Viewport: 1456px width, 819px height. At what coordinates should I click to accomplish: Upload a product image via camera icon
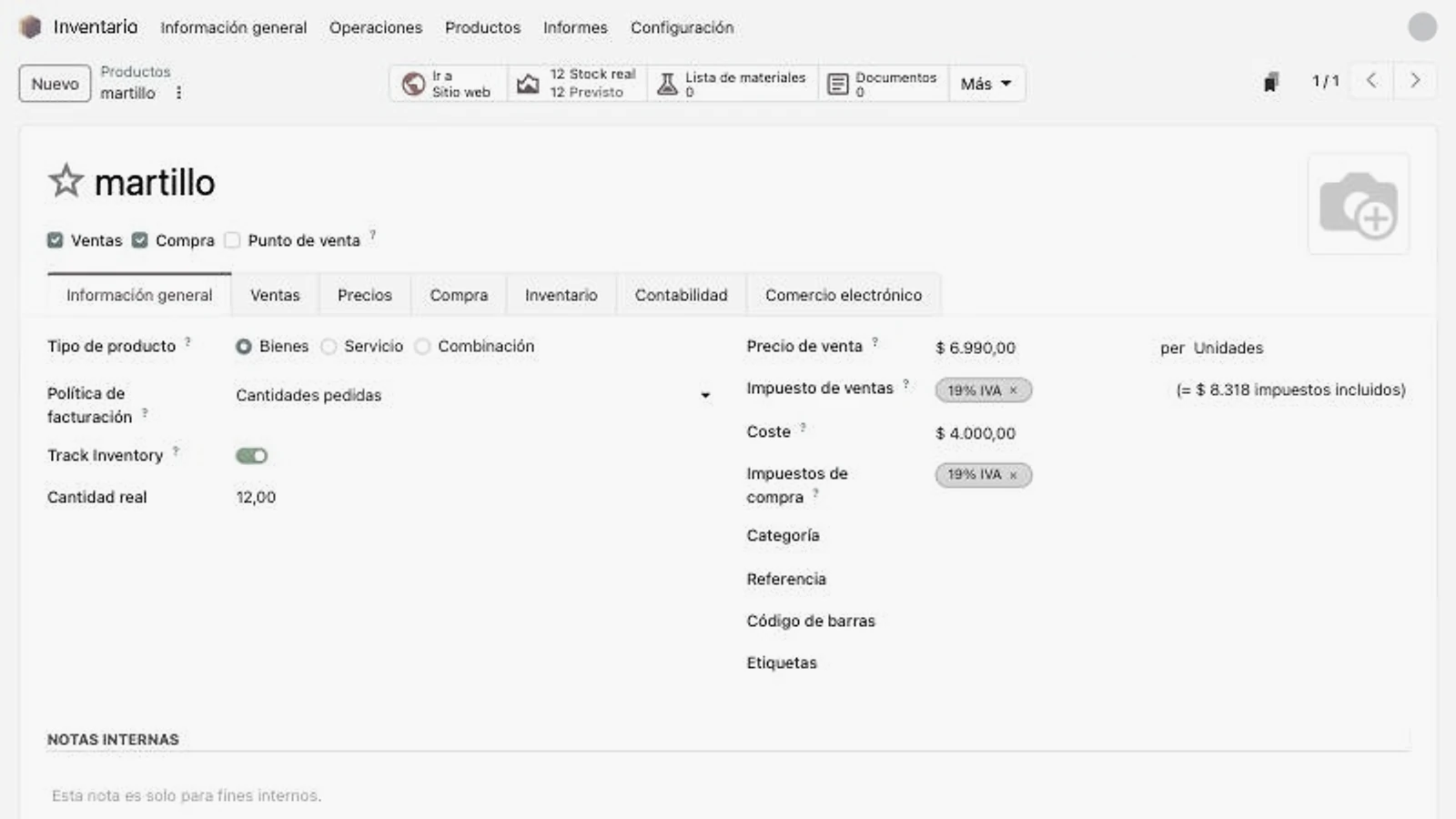(x=1358, y=204)
